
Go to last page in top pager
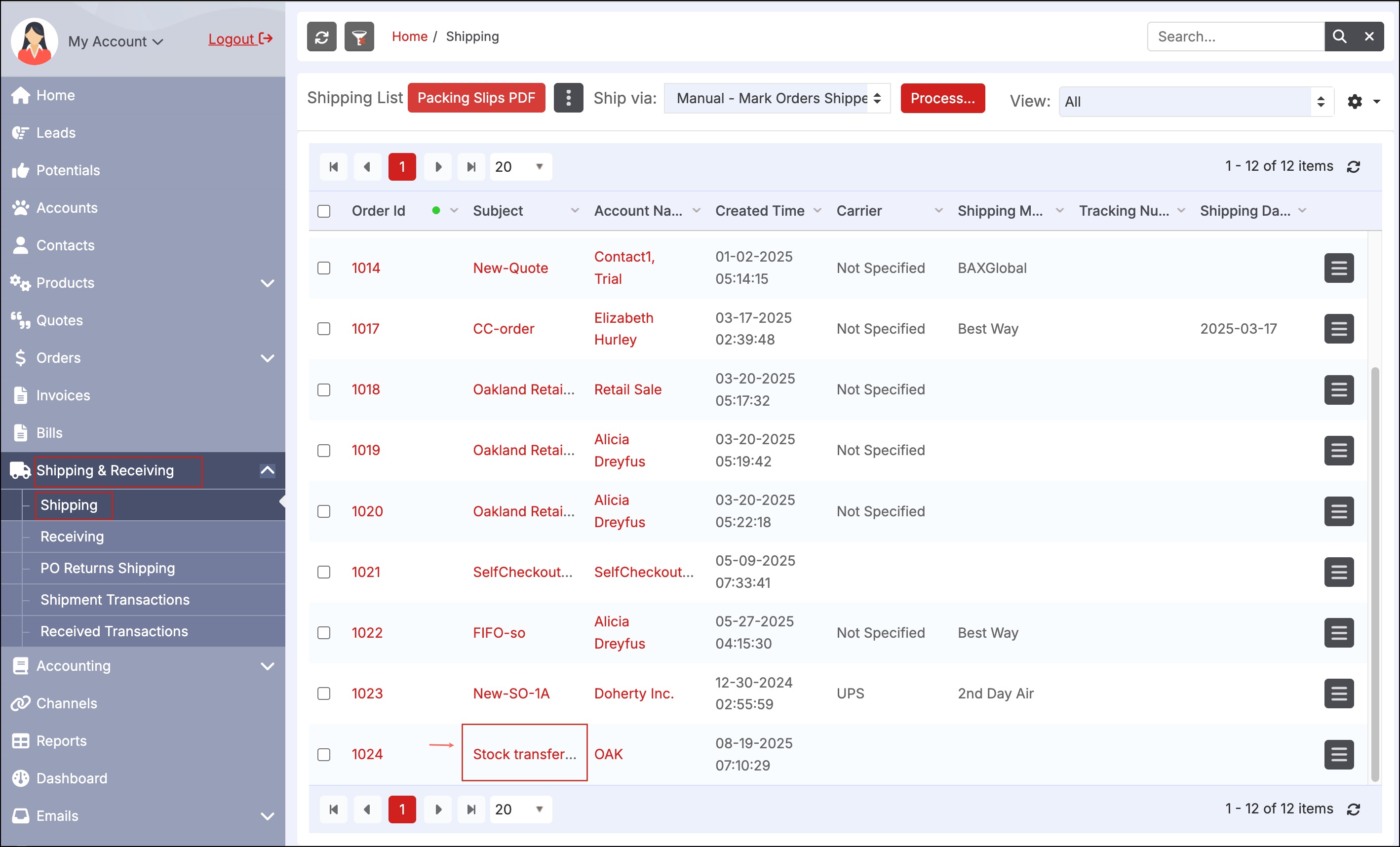[x=471, y=167]
